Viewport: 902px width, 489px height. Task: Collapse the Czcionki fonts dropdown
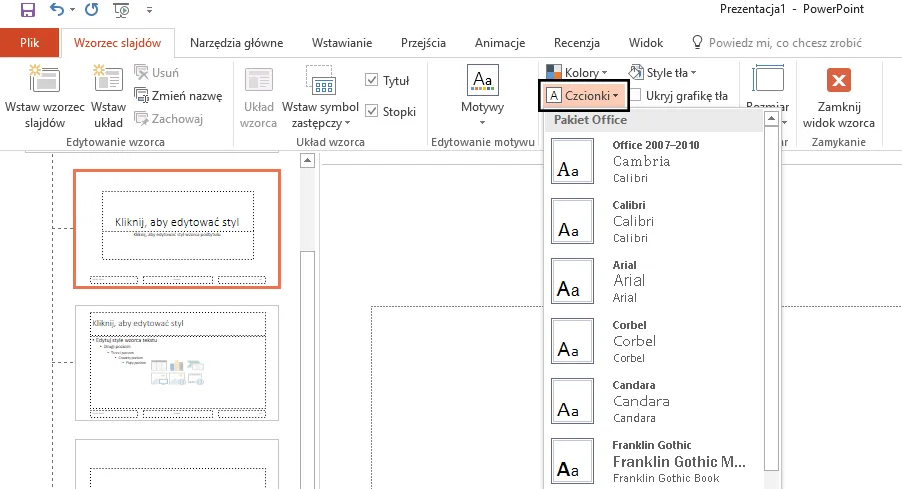coord(585,96)
